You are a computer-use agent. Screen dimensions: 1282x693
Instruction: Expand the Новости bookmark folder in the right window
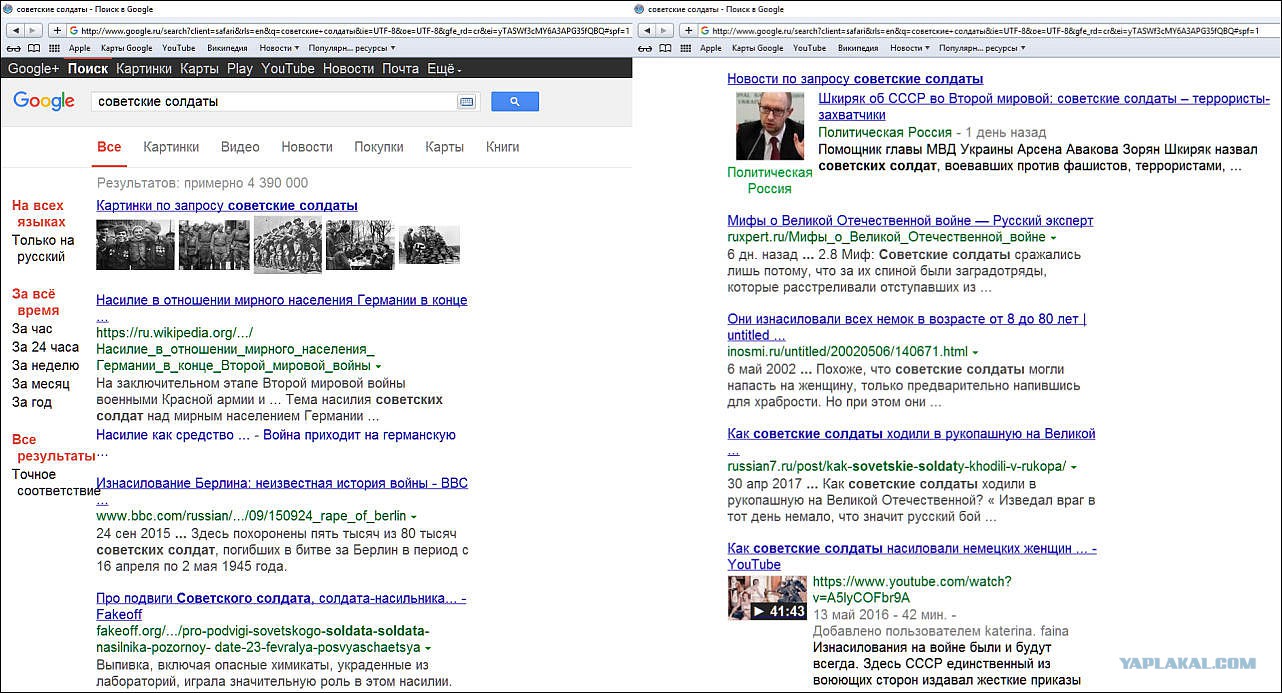point(910,48)
